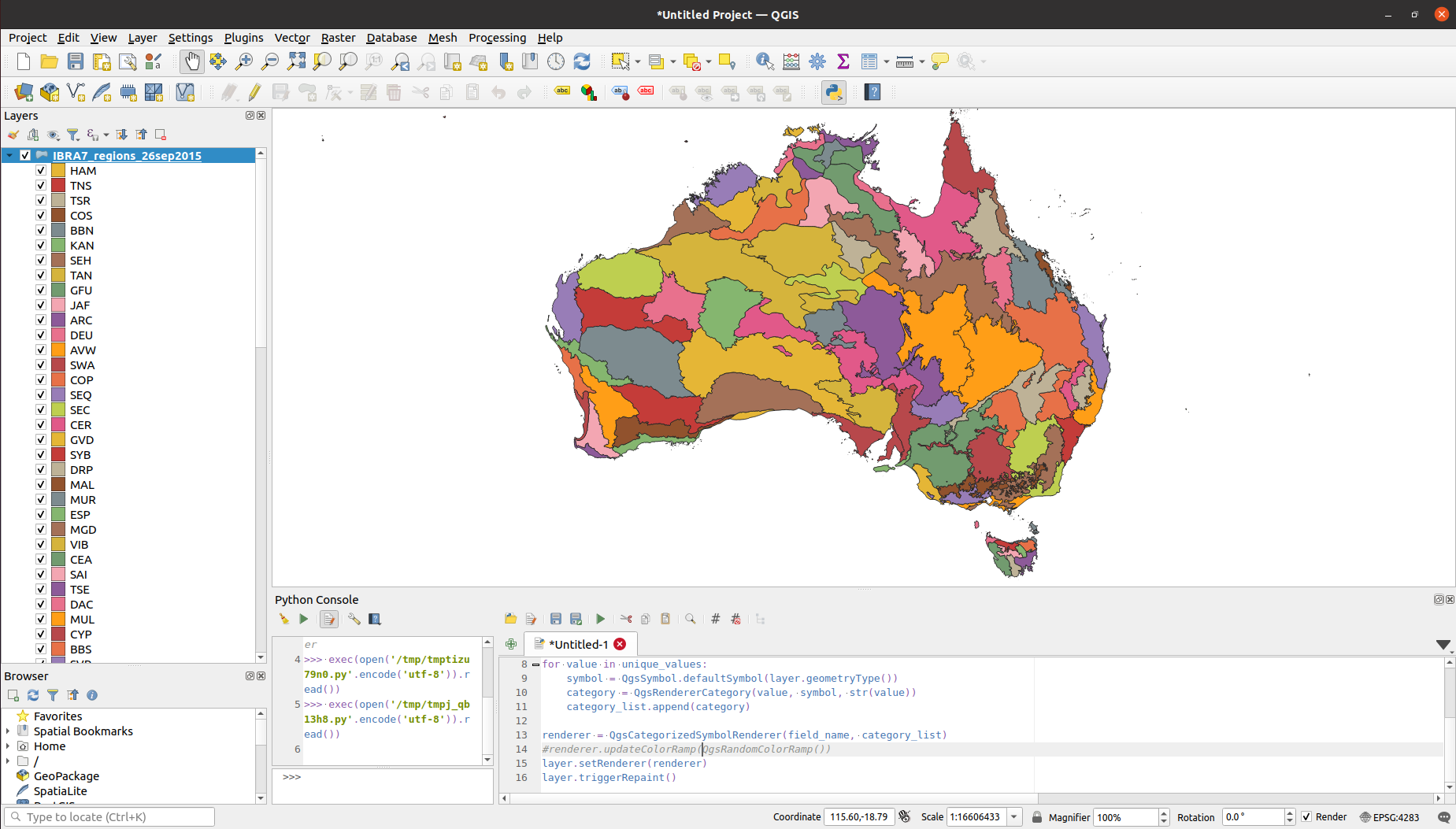1456x829 pixels.
Task: Toggle the Render checkbox in status bar
Action: click(x=1306, y=816)
